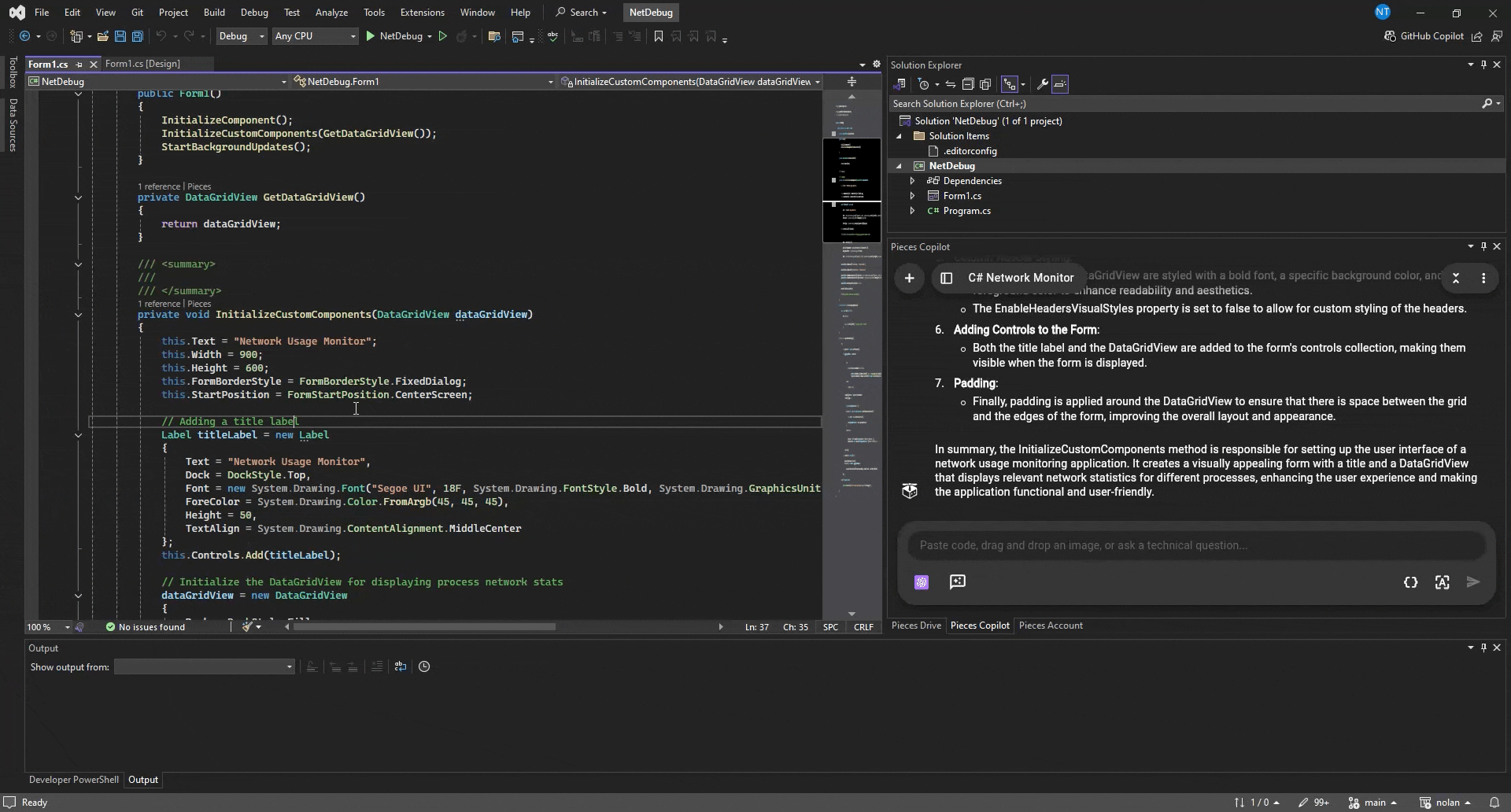This screenshot has width=1511, height=812.
Task: Switch to the Pieces Drive tab
Action: tap(916, 626)
